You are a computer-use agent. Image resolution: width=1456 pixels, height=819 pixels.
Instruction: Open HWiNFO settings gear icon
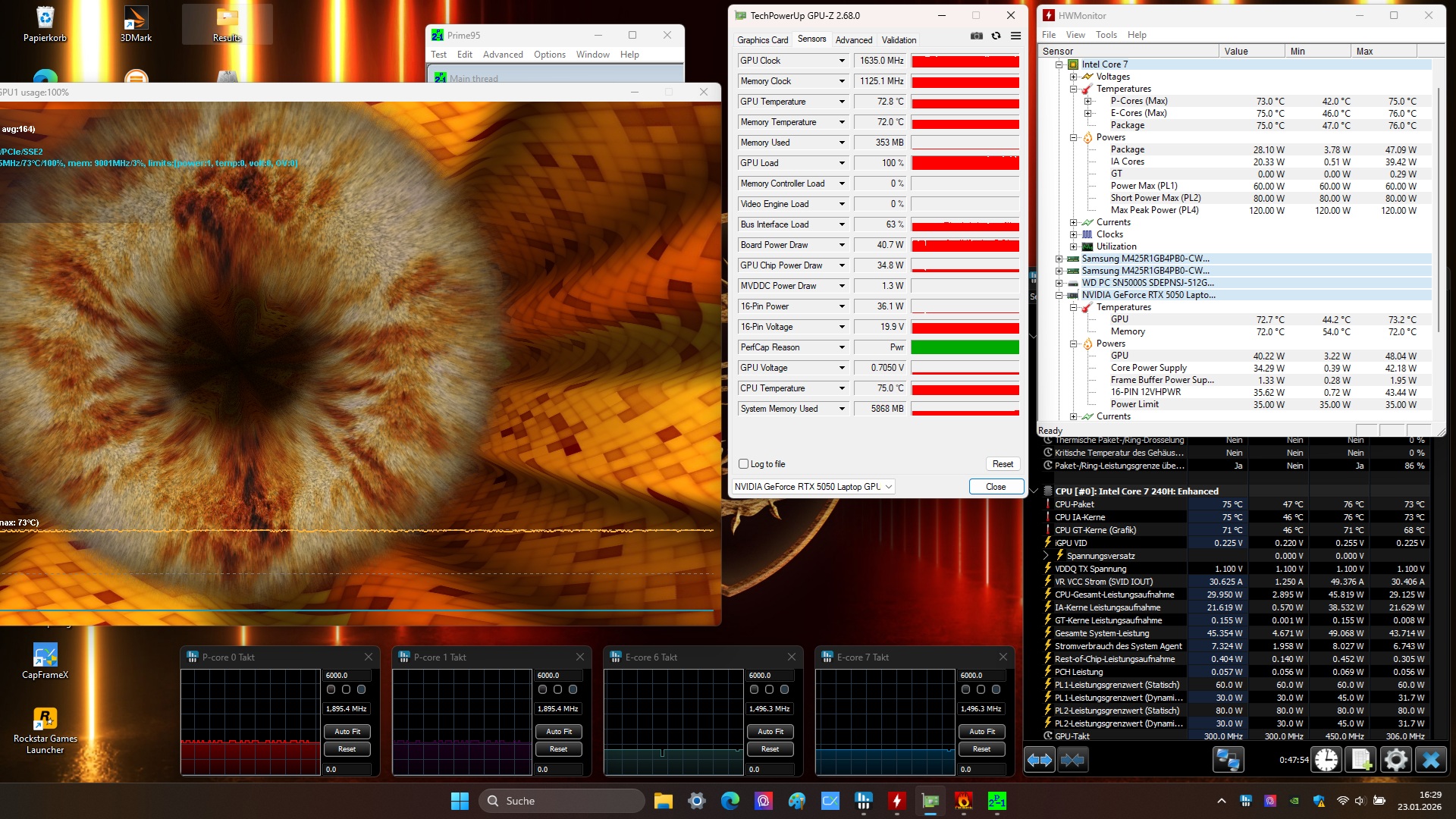[x=1395, y=759]
